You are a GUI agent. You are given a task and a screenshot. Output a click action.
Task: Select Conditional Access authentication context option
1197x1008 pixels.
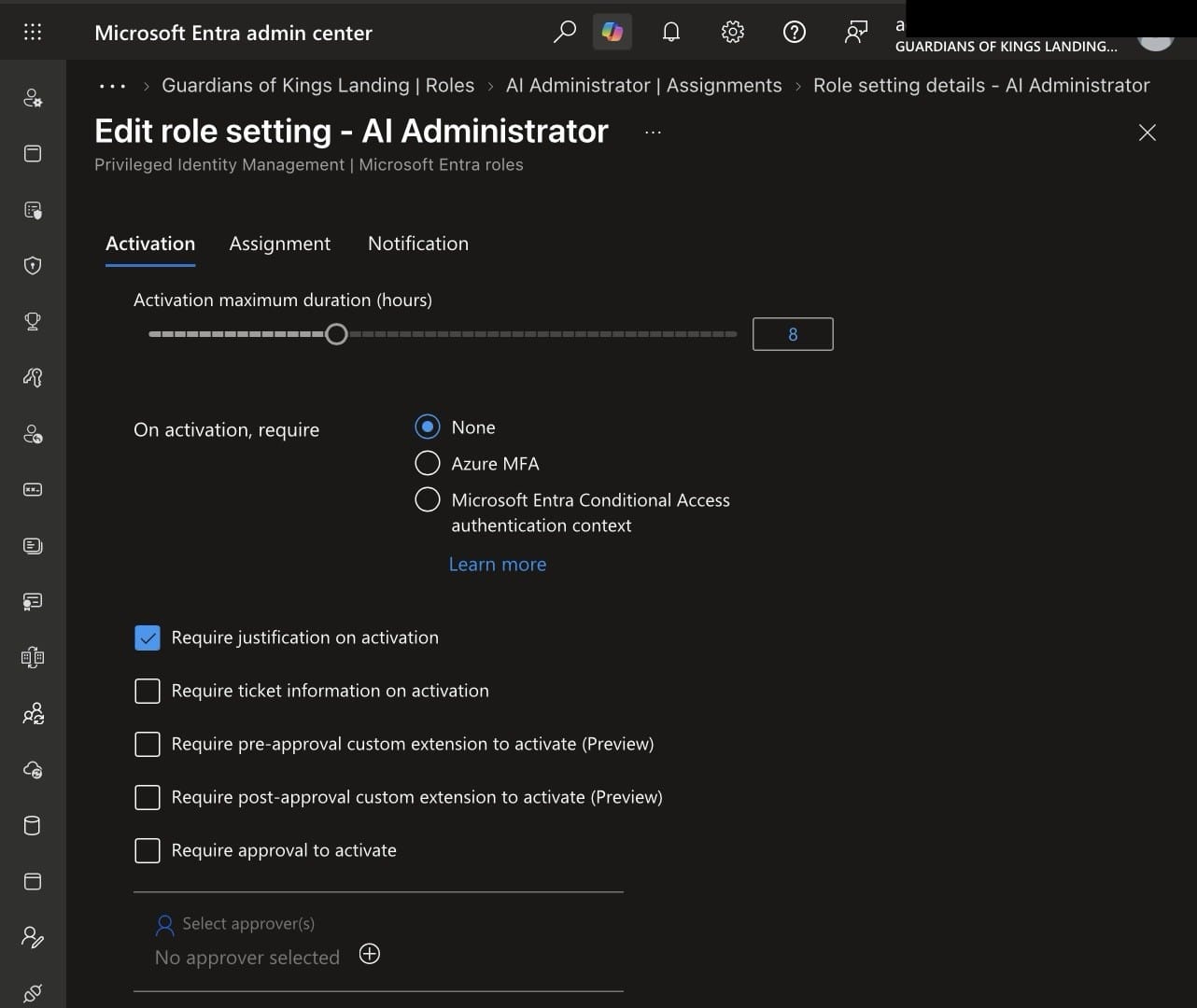428,500
